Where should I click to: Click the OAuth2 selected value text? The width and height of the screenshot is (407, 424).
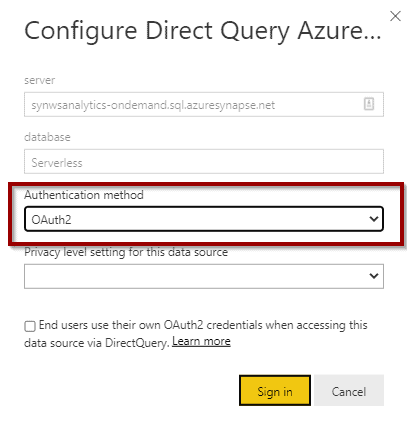51,220
